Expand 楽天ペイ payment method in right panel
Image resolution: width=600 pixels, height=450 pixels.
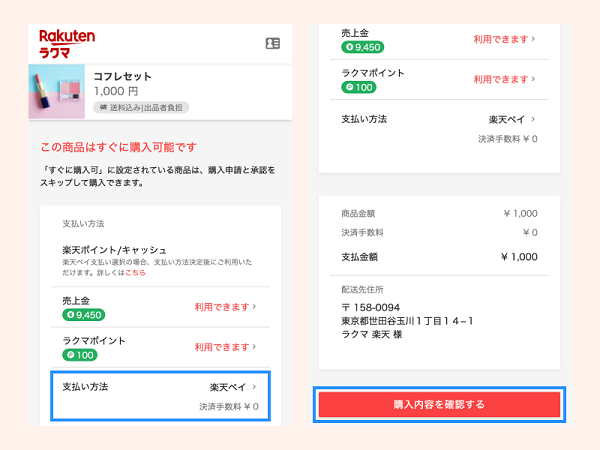coord(439,128)
